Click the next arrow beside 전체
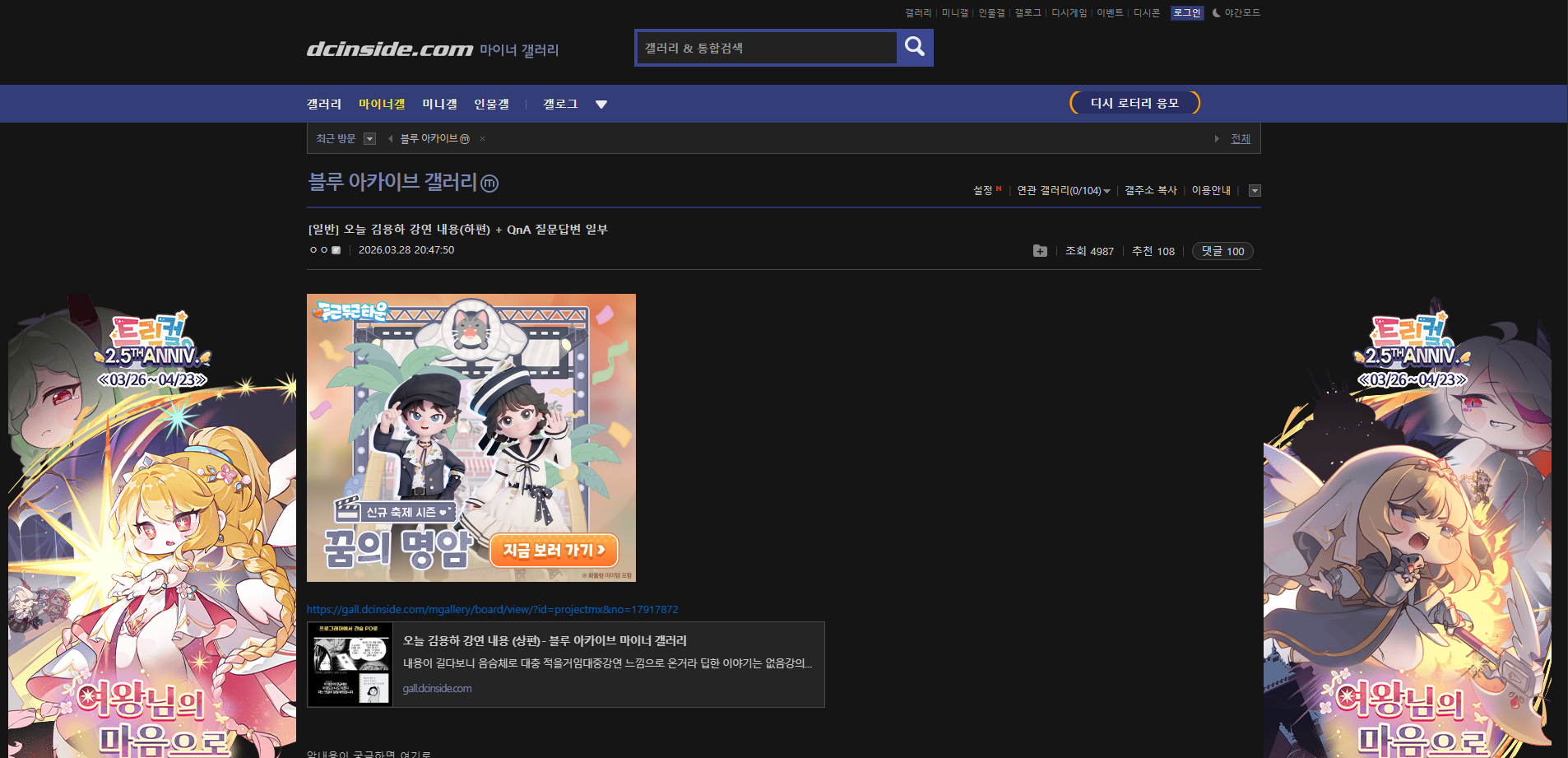Image resolution: width=1568 pixels, height=758 pixels. 1217,139
